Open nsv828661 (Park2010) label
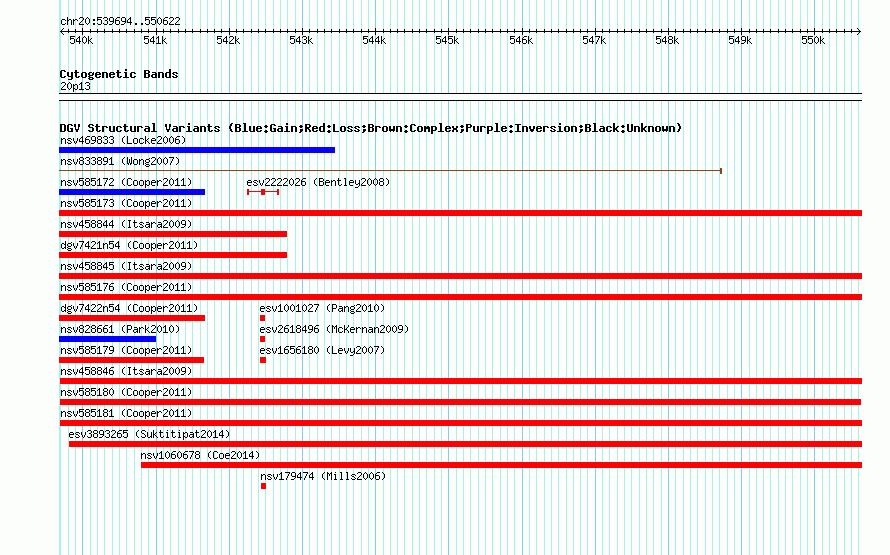The height and width of the screenshot is (555, 890). [x=120, y=329]
